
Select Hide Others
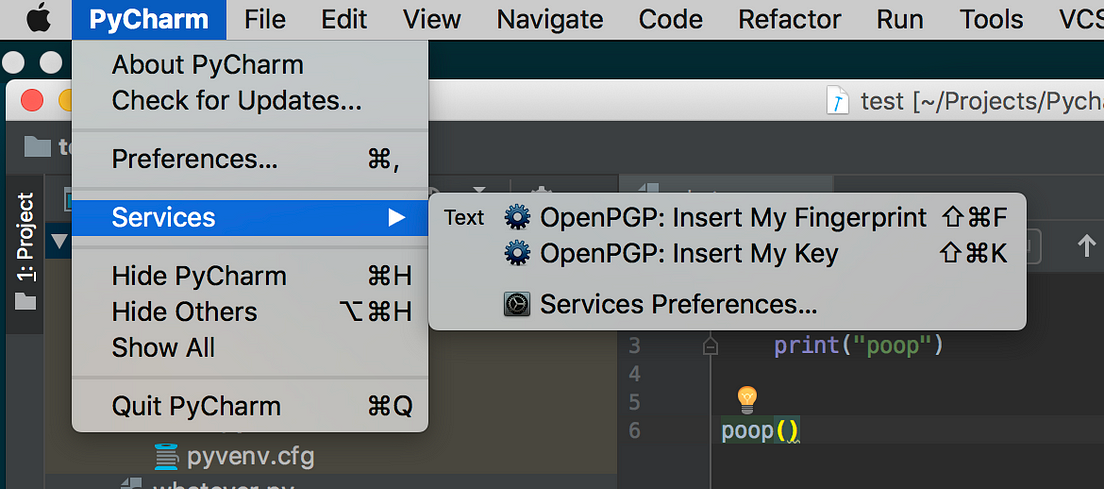(250, 312)
